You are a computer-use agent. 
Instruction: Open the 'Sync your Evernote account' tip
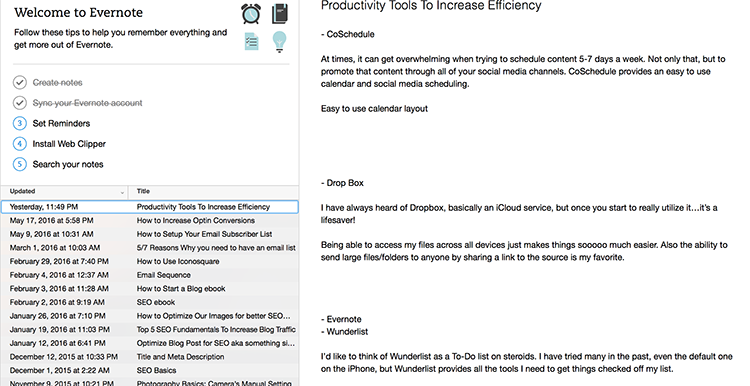(88, 103)
